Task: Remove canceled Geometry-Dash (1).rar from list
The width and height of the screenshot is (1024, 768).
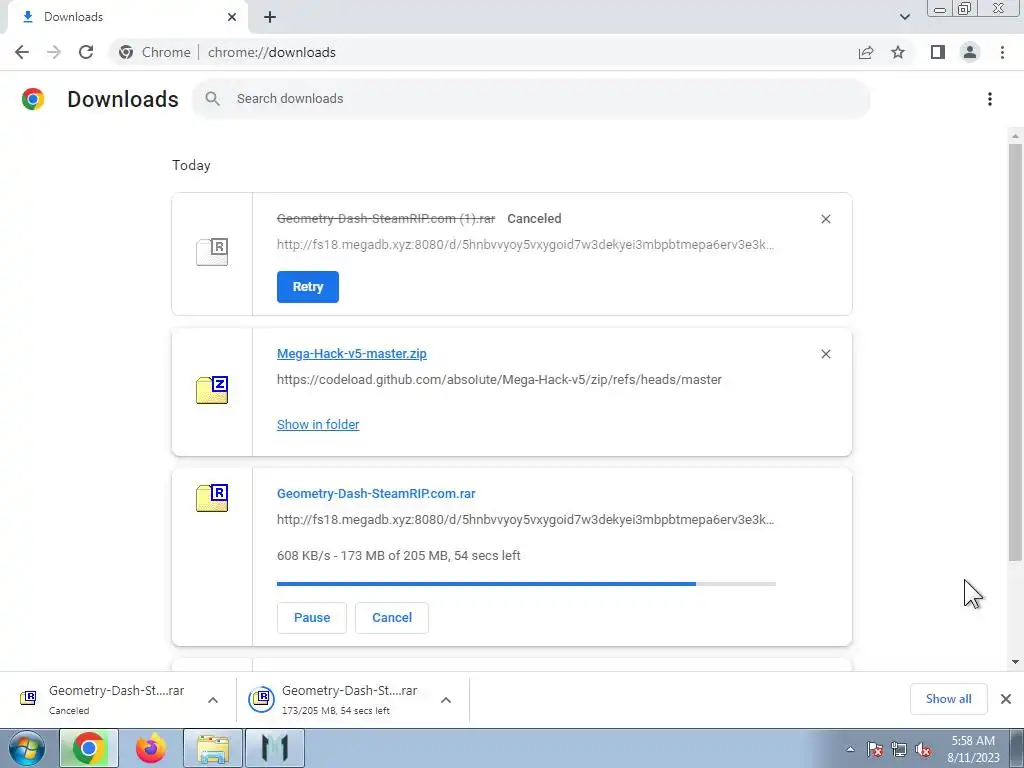Action: pos(825,219)
